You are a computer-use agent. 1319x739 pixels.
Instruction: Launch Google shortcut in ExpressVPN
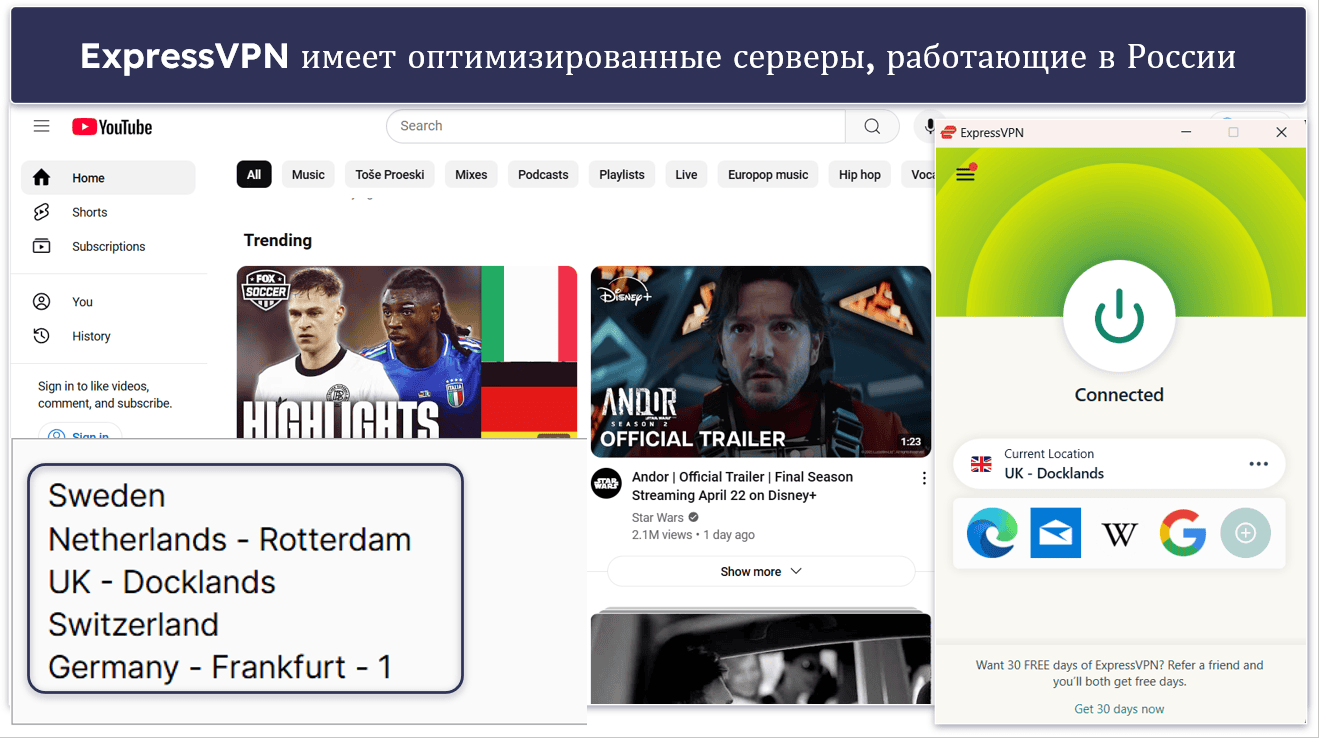click(1182, 533)
